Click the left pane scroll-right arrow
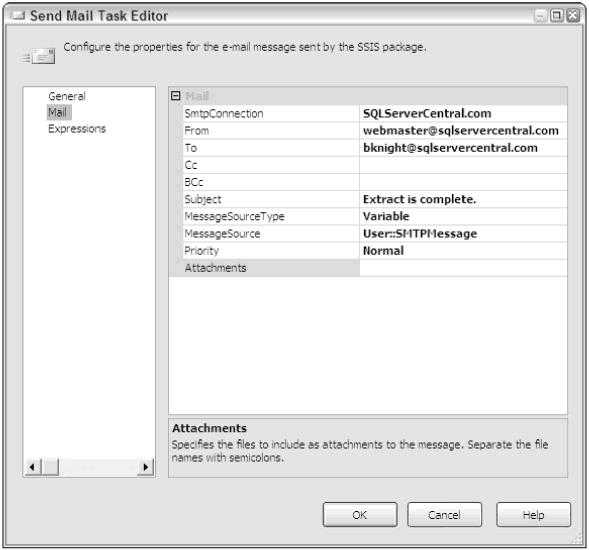Image resolution: width=589 pixels, height=550 pixels. pos(146,467)
